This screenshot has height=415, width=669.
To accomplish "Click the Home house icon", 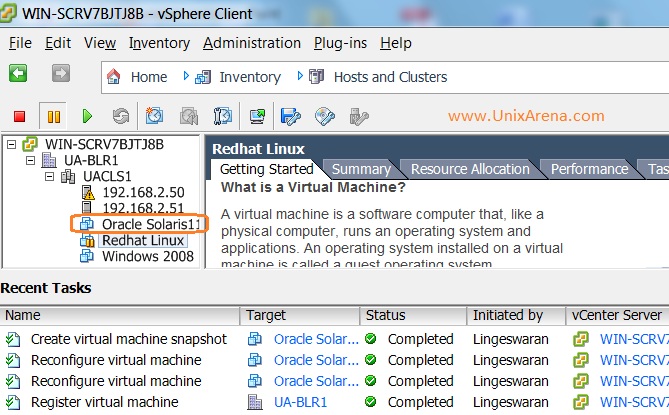I will [113, 77].
